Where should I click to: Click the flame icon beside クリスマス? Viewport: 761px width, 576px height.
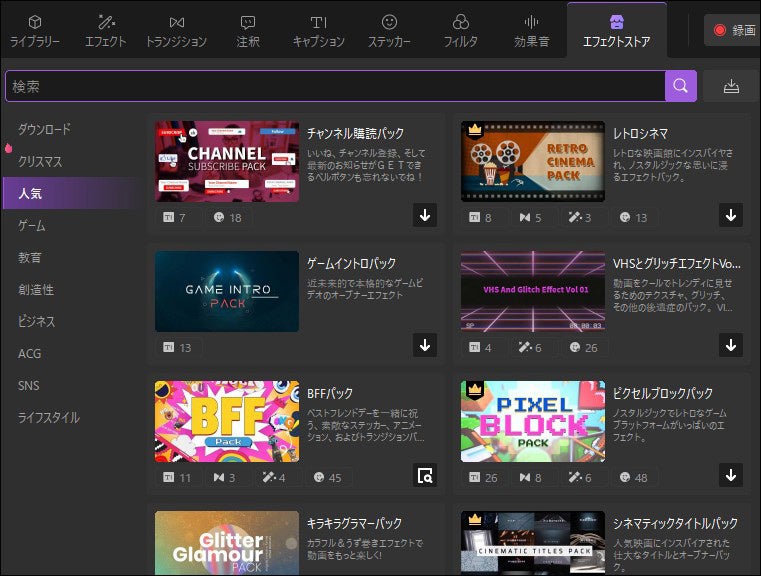tap(8, 148)
